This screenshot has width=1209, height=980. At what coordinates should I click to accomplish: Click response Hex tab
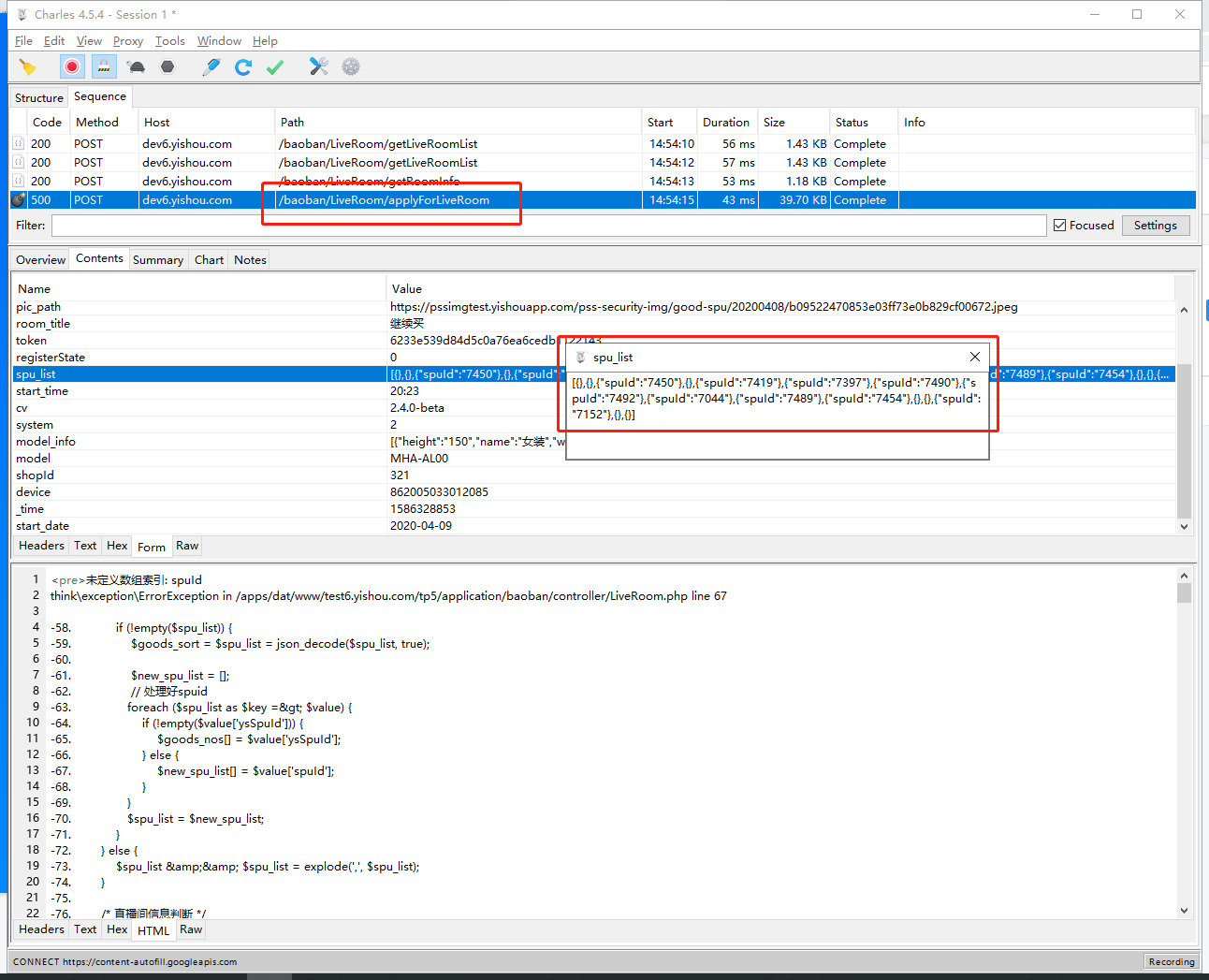(117, 929)
